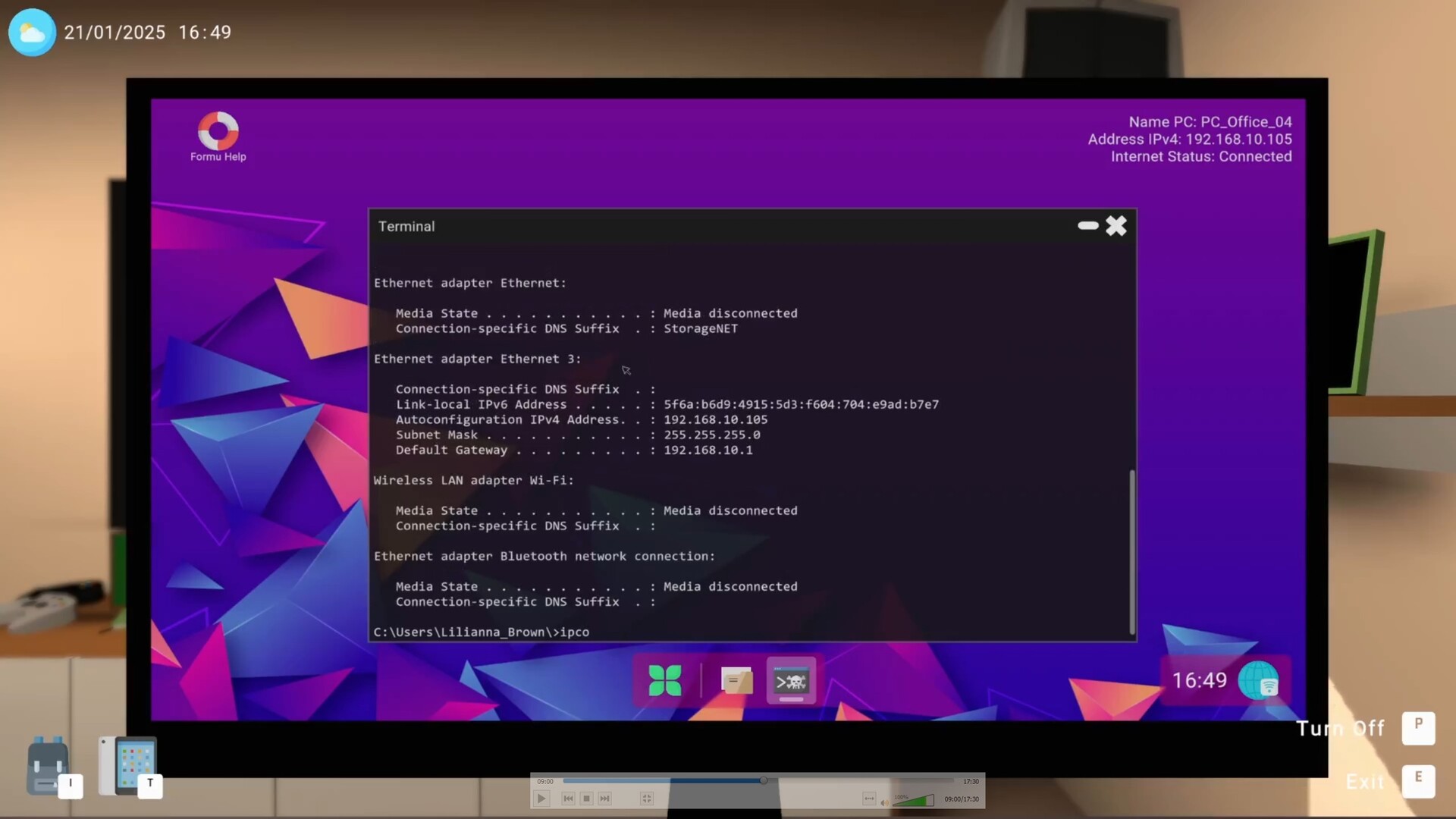This screenshot has height=819, width=1456.
Task: Click the playback seek bar handle
Action: [764, 780]
